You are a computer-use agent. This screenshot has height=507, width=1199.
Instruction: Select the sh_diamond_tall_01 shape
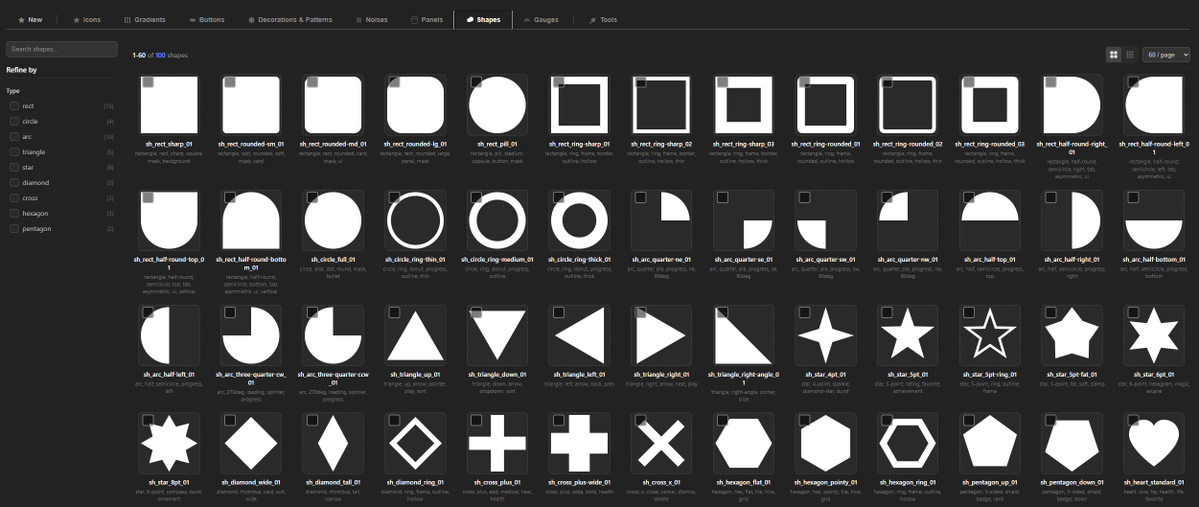point(333,442)
